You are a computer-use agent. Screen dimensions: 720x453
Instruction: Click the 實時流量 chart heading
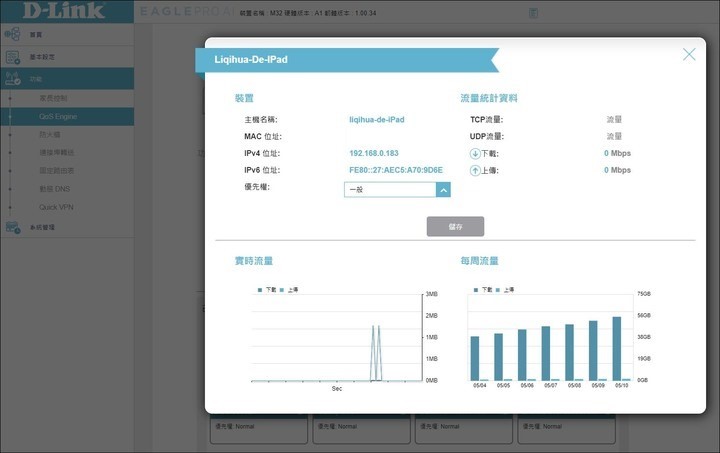[x=253, y=261]
